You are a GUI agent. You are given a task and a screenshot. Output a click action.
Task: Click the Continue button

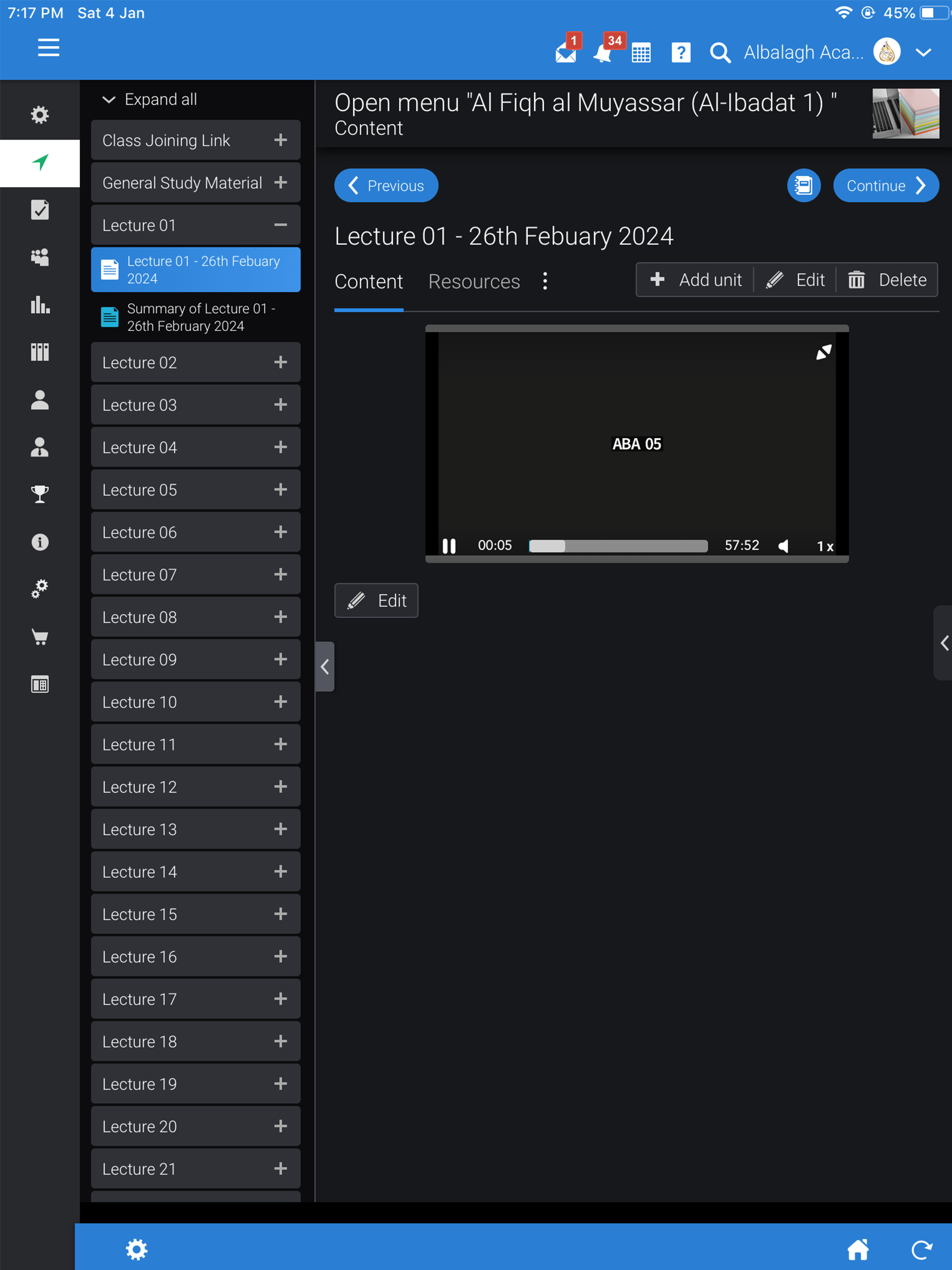pos(886,186)
